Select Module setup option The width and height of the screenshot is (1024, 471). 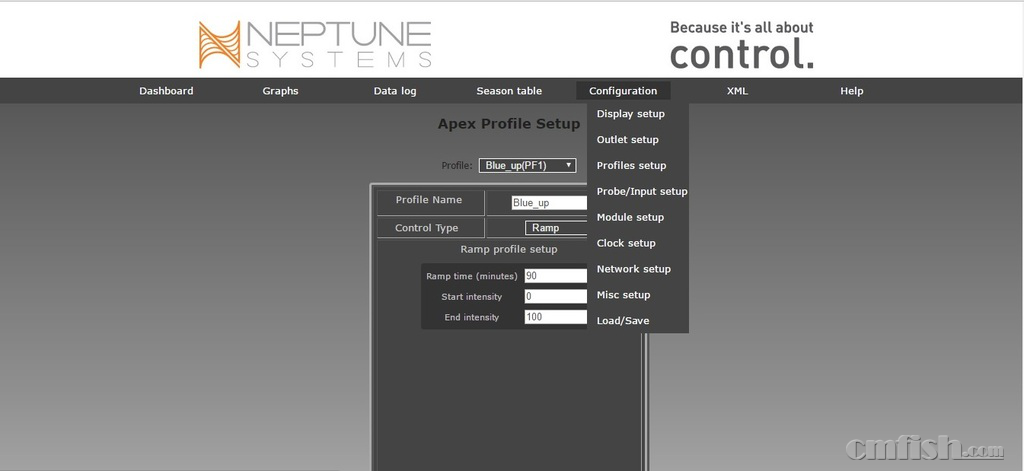[630, 218]
